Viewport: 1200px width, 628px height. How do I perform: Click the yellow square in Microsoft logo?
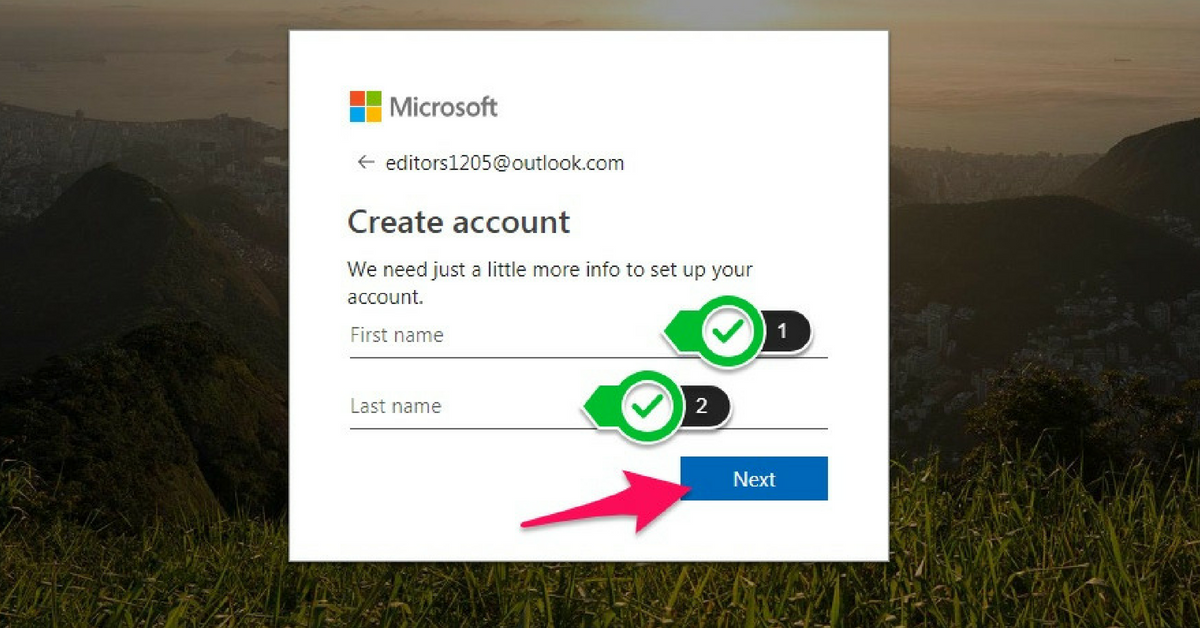(374, 115)
